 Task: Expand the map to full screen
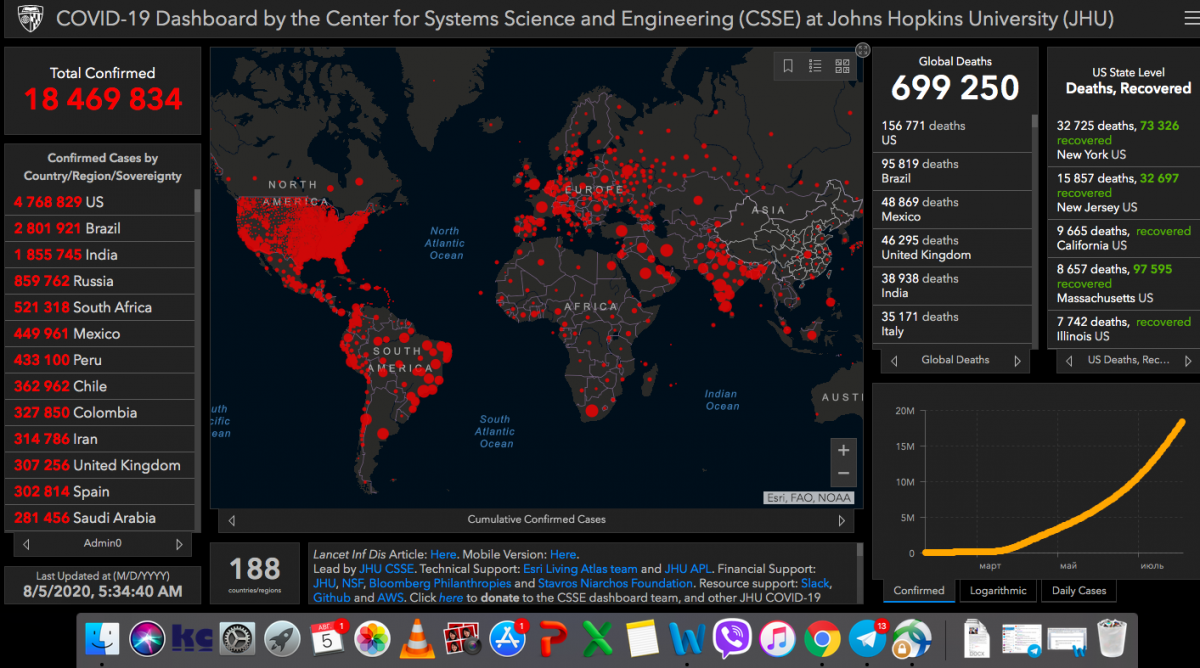(x=863, y=50)
